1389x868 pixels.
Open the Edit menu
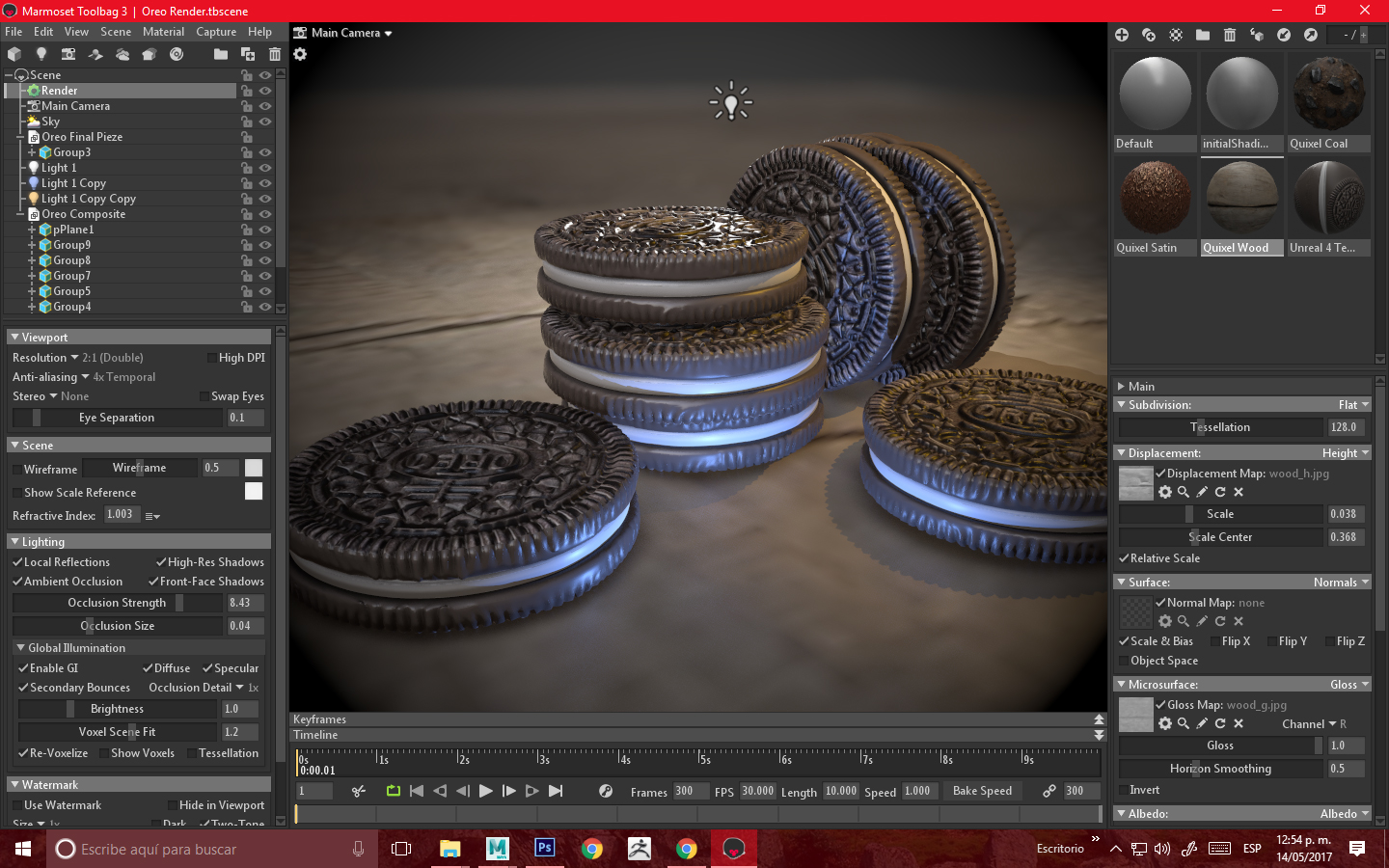coord(43,32)
